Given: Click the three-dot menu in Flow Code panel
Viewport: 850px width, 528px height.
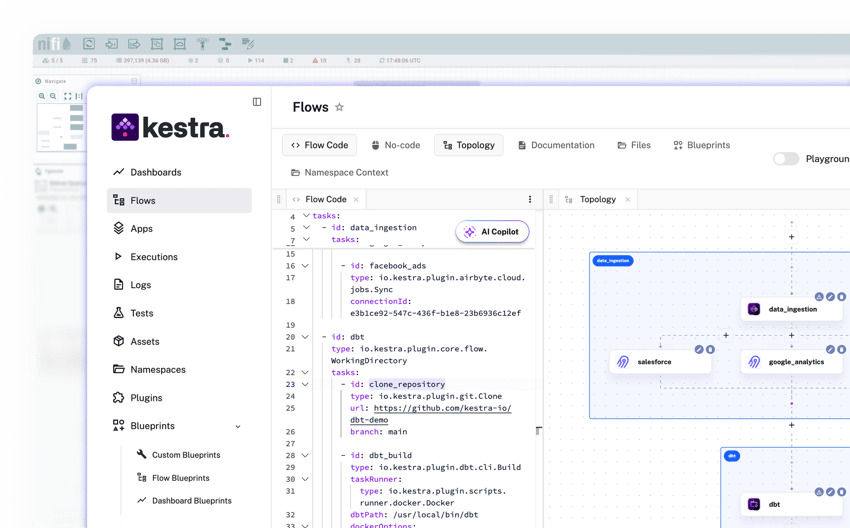Looking at the screenshot, I should coord(530,200).
